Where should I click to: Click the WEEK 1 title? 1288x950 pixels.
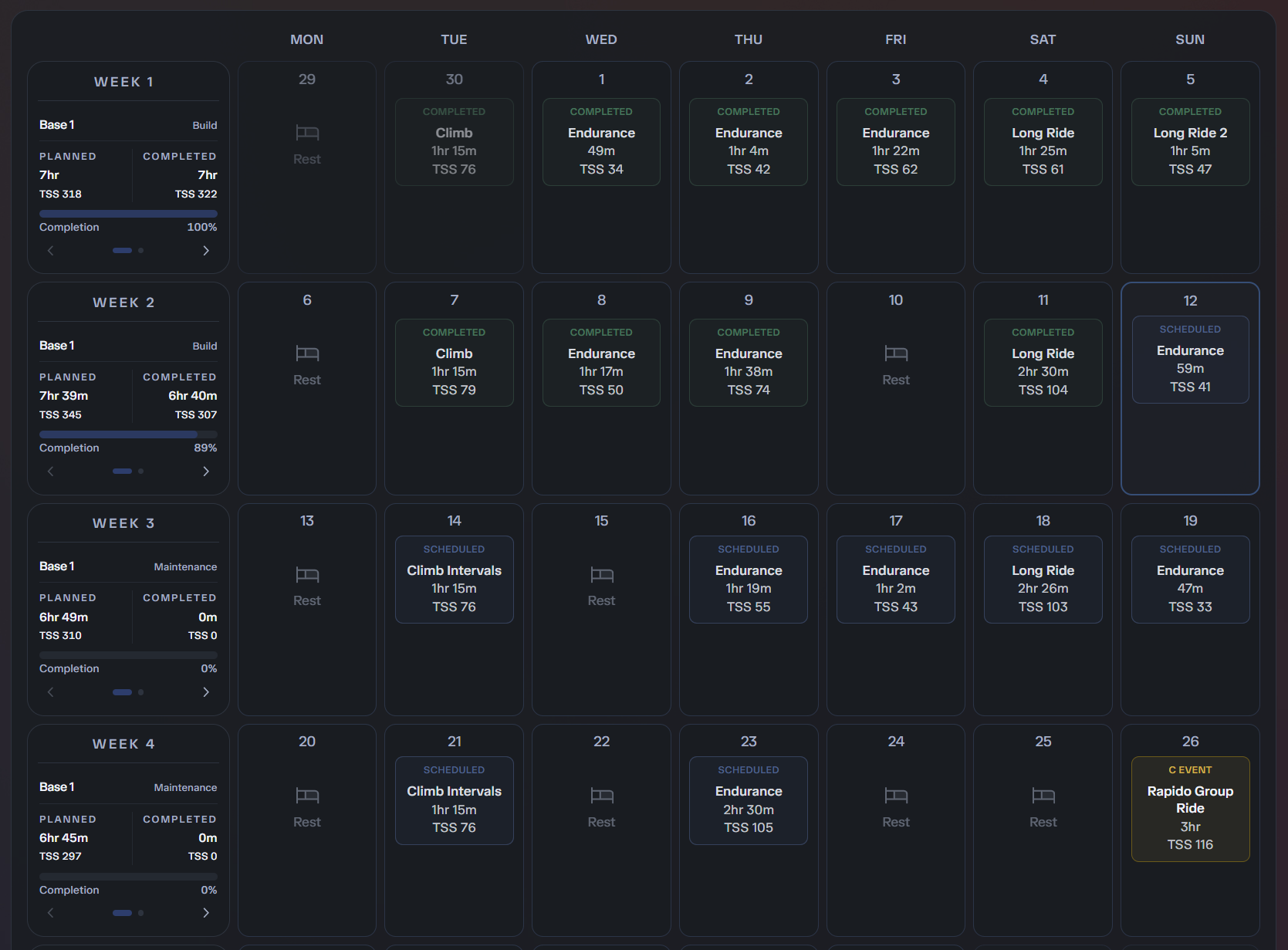[x=124, y=82]
